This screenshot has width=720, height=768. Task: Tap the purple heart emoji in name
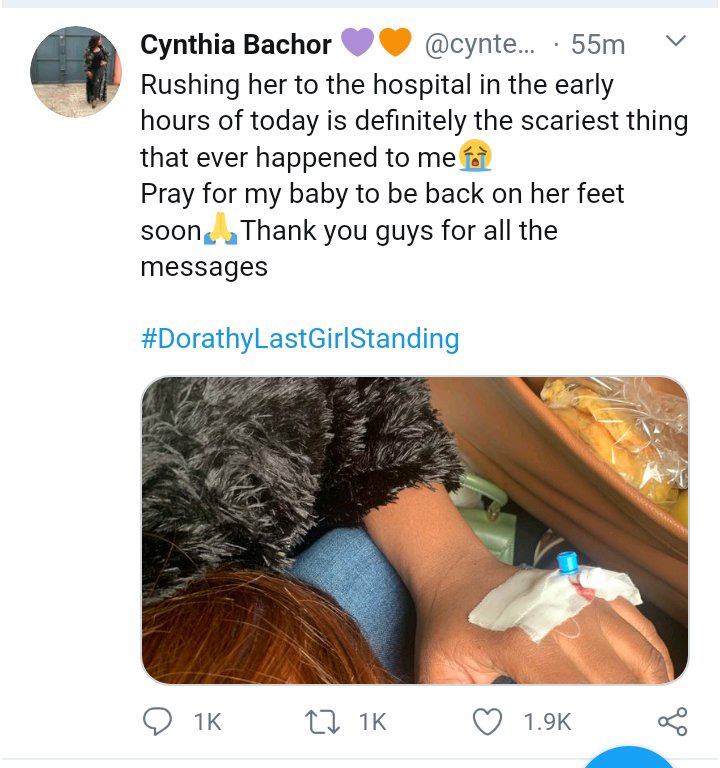358,42
